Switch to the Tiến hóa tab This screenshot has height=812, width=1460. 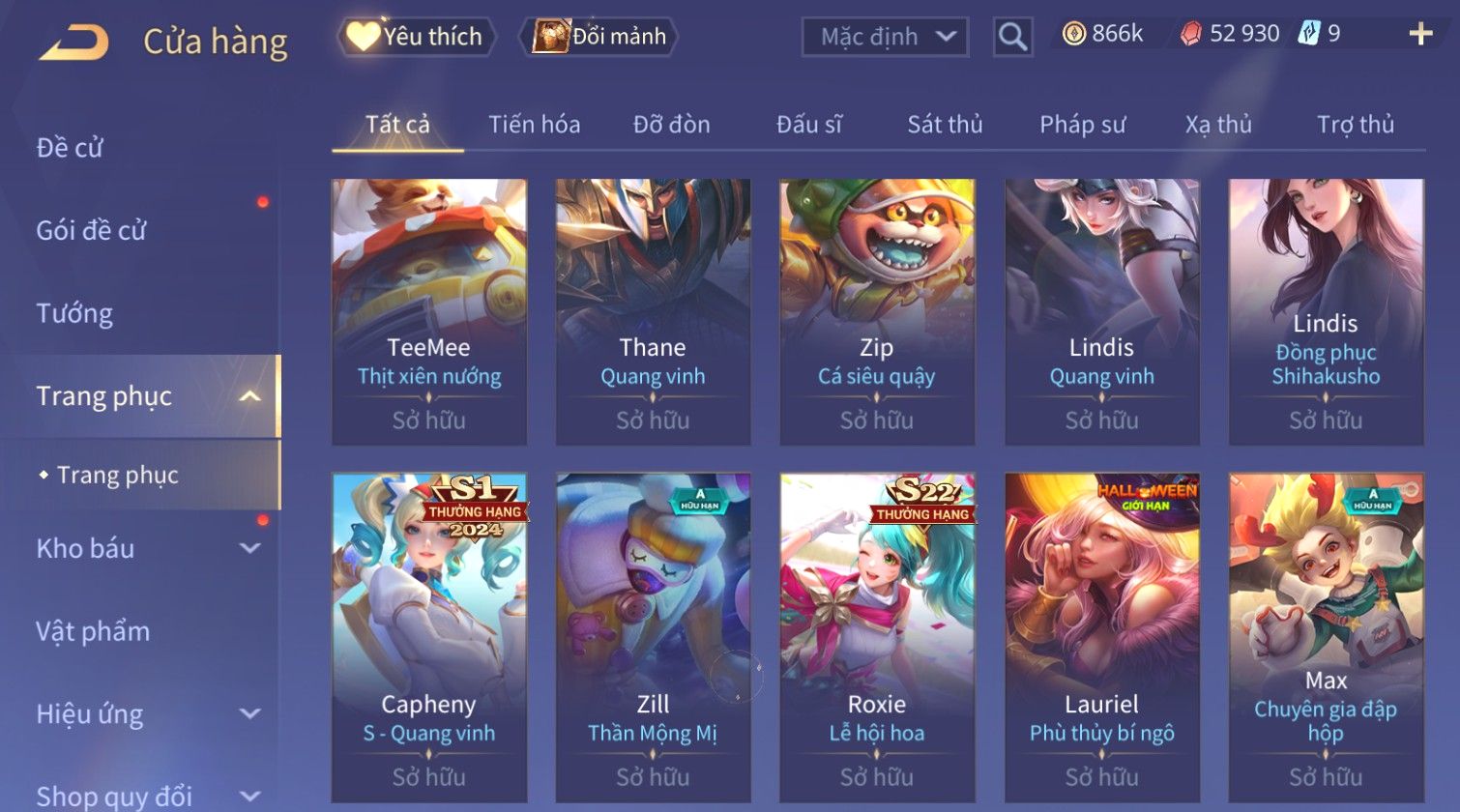point(534,125)
